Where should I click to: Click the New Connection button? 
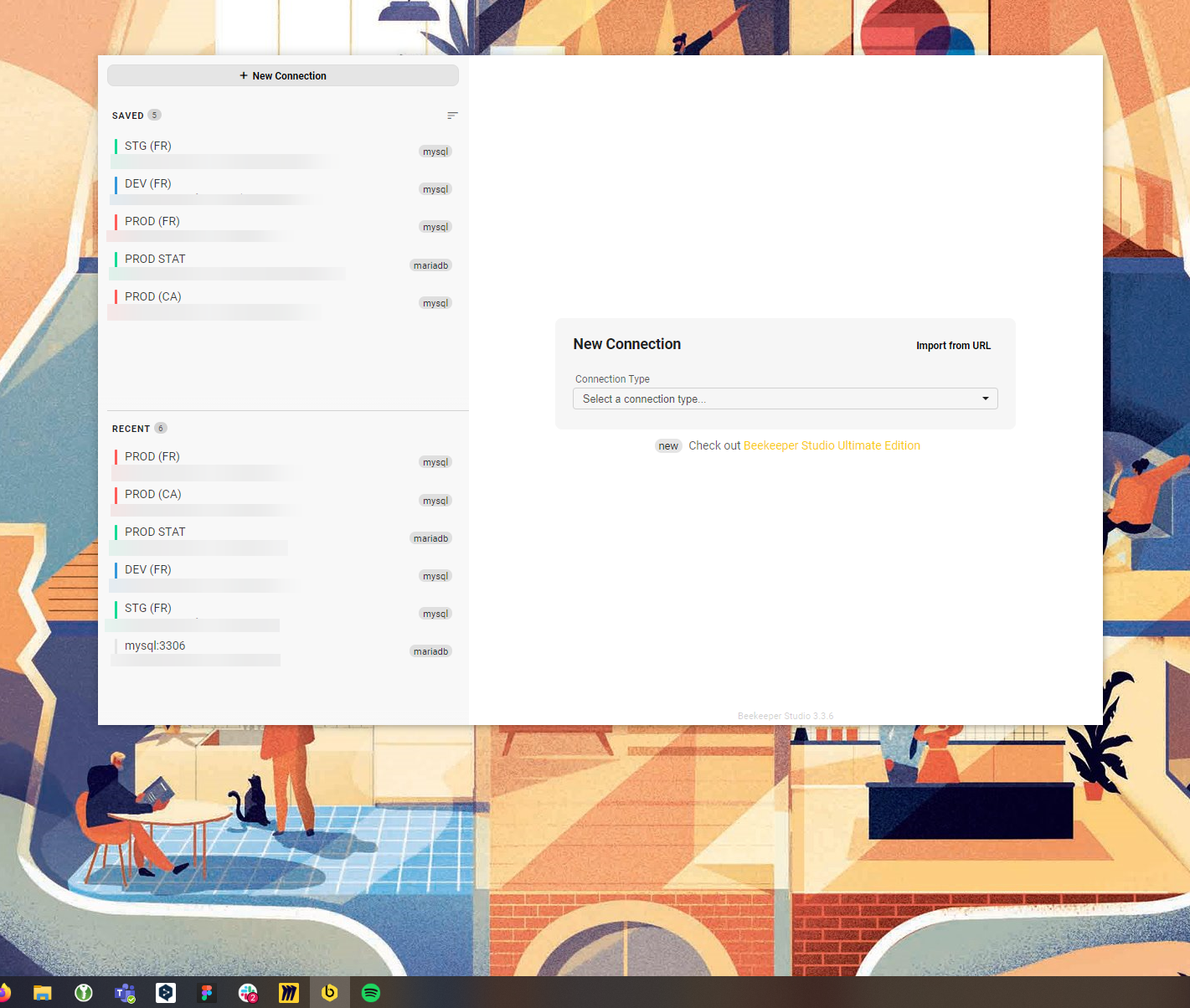(283, 75)
